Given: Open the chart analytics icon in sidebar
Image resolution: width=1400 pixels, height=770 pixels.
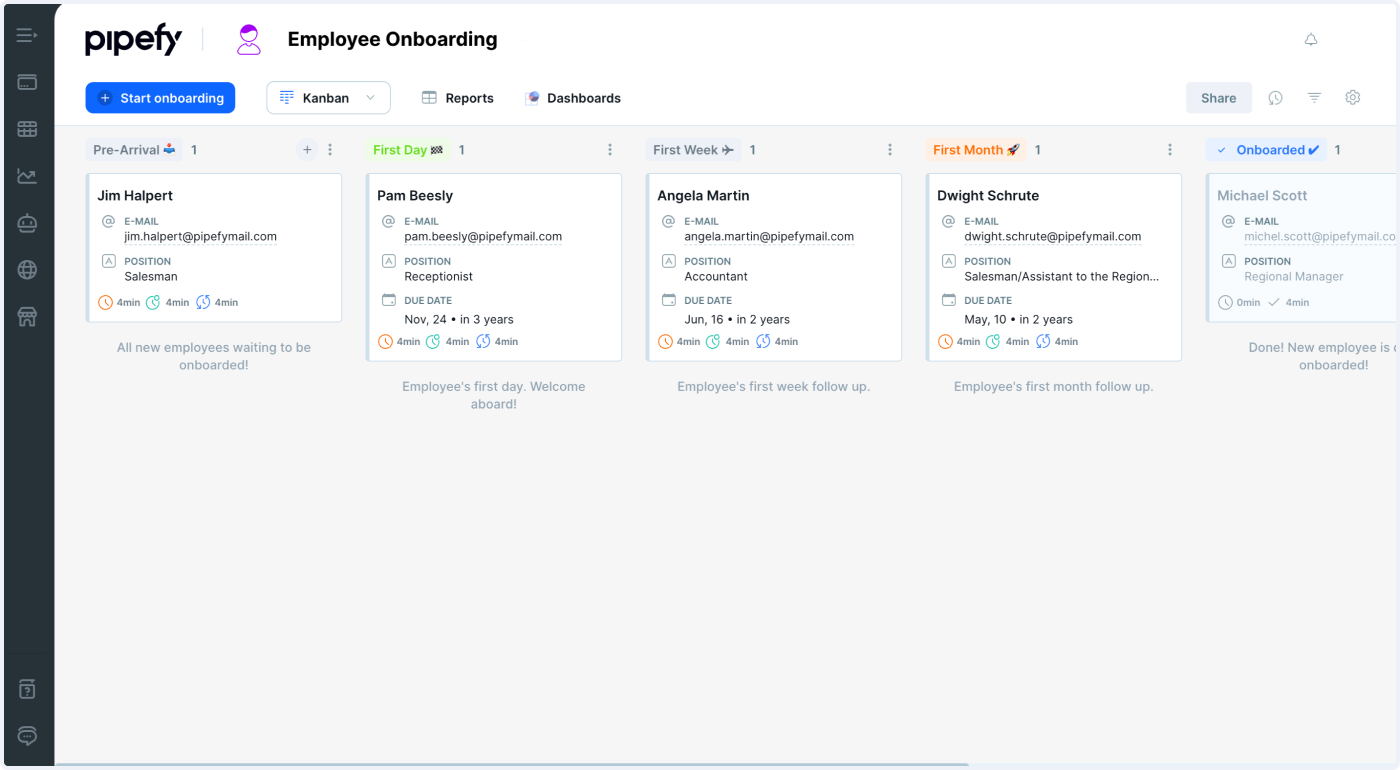Looking at the screenshot, I should (x=27, y=177).
